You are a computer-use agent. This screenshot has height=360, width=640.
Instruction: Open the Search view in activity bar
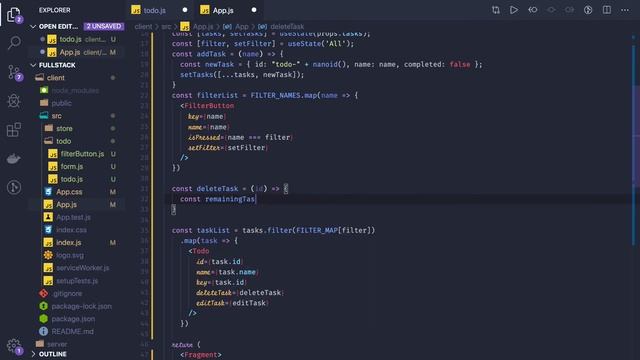coord(14,42)
